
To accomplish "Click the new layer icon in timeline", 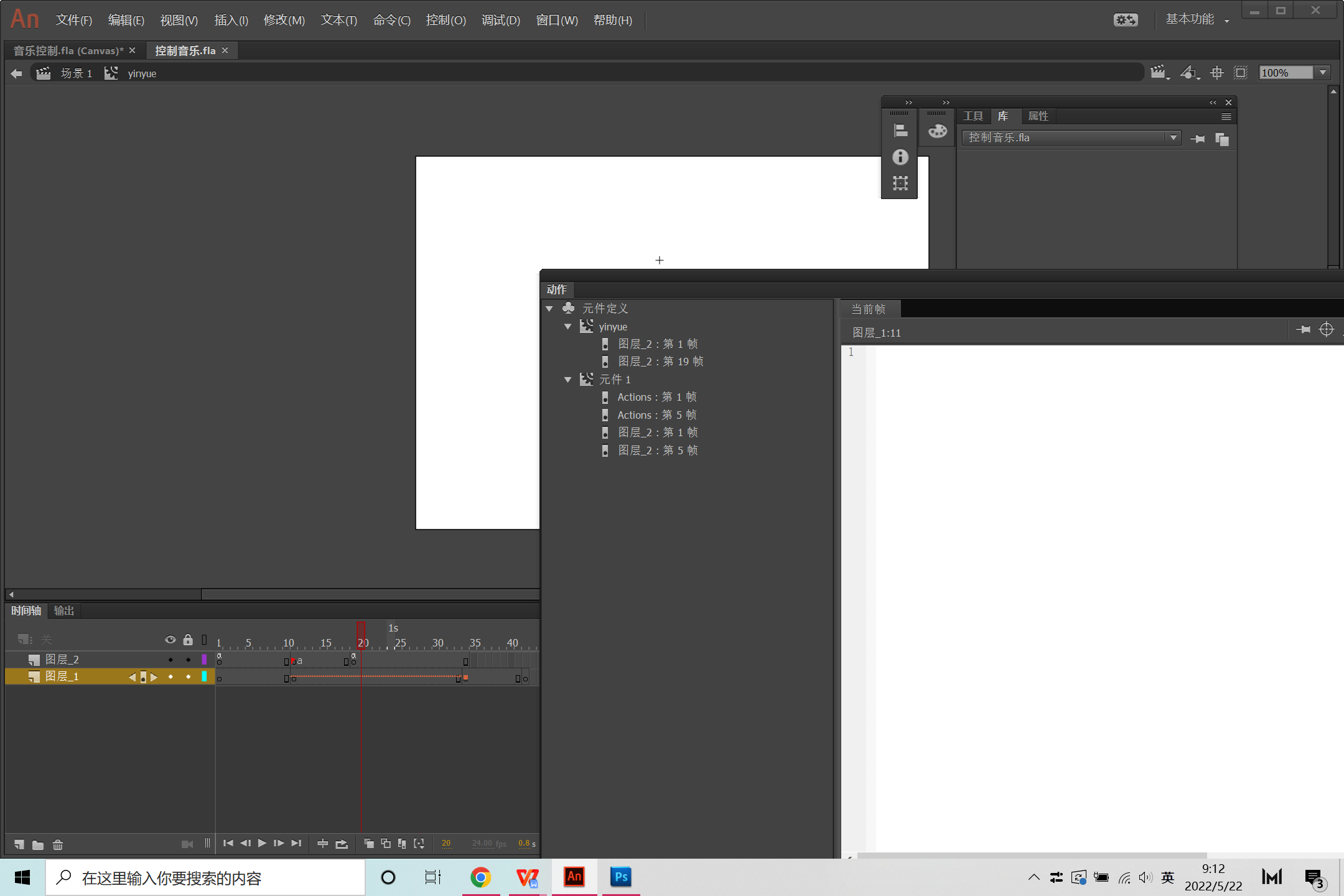I will coord(19,844).
